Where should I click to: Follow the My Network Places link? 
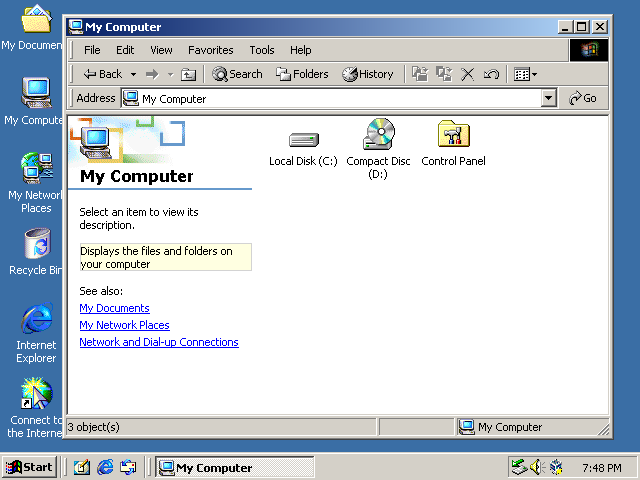click(124, 325)
